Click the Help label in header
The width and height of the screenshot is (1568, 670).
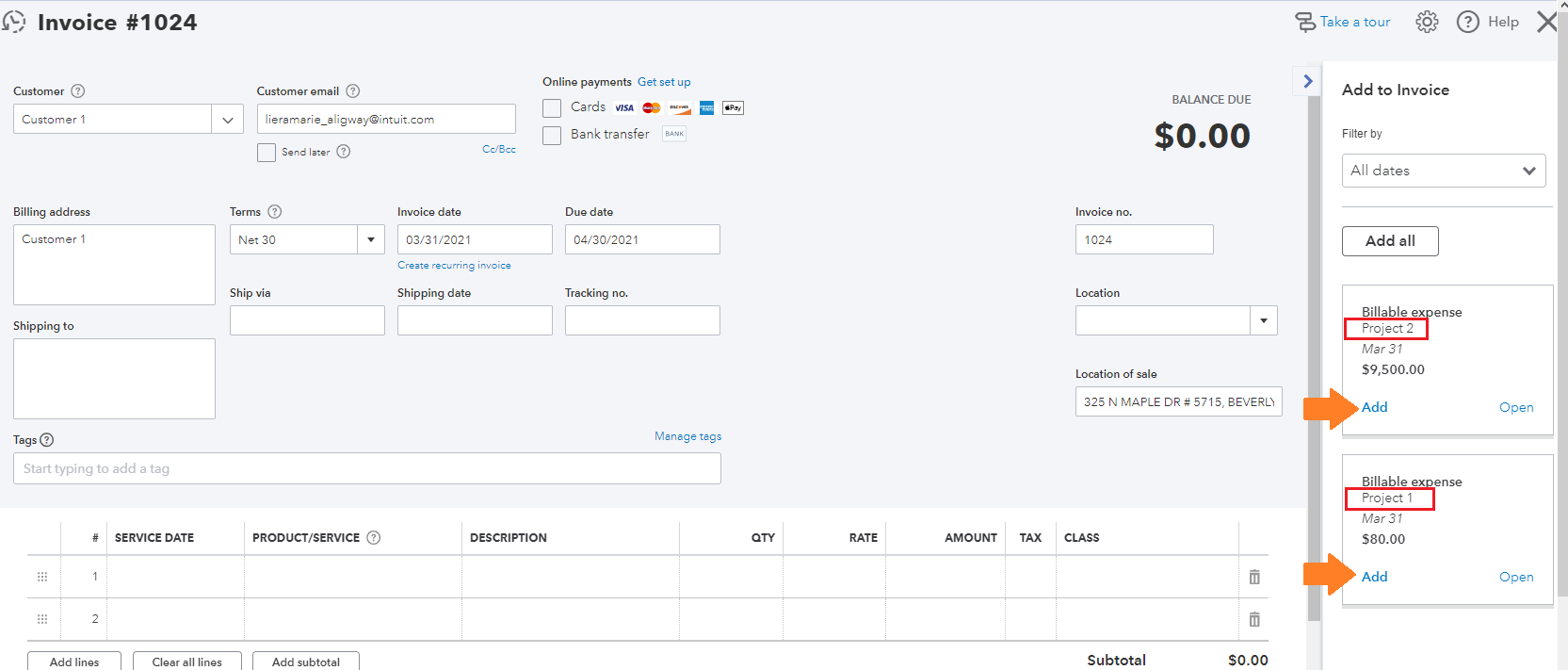point(1503,22)
